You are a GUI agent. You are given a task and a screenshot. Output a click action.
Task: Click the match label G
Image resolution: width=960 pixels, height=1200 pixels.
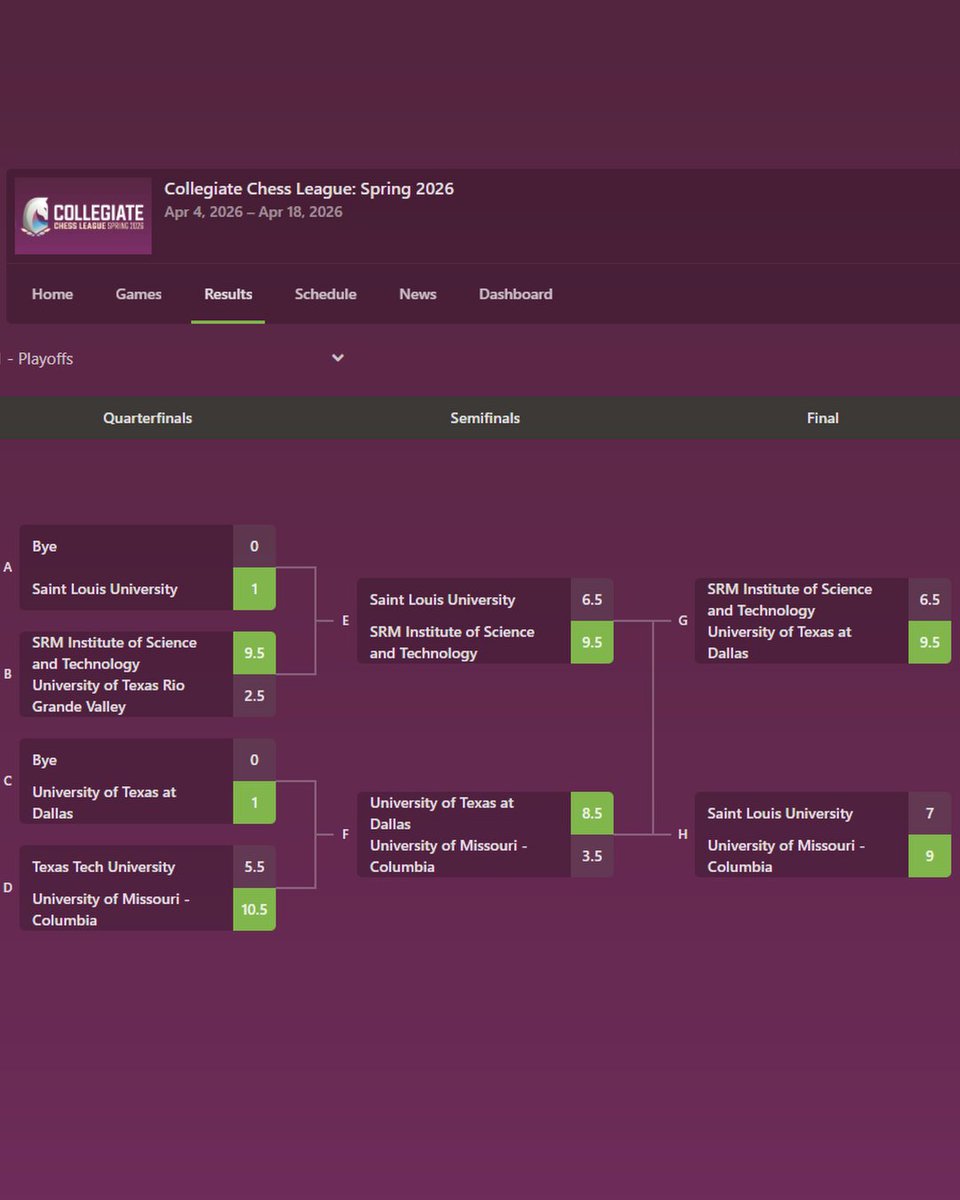click(x=683, y=621)
